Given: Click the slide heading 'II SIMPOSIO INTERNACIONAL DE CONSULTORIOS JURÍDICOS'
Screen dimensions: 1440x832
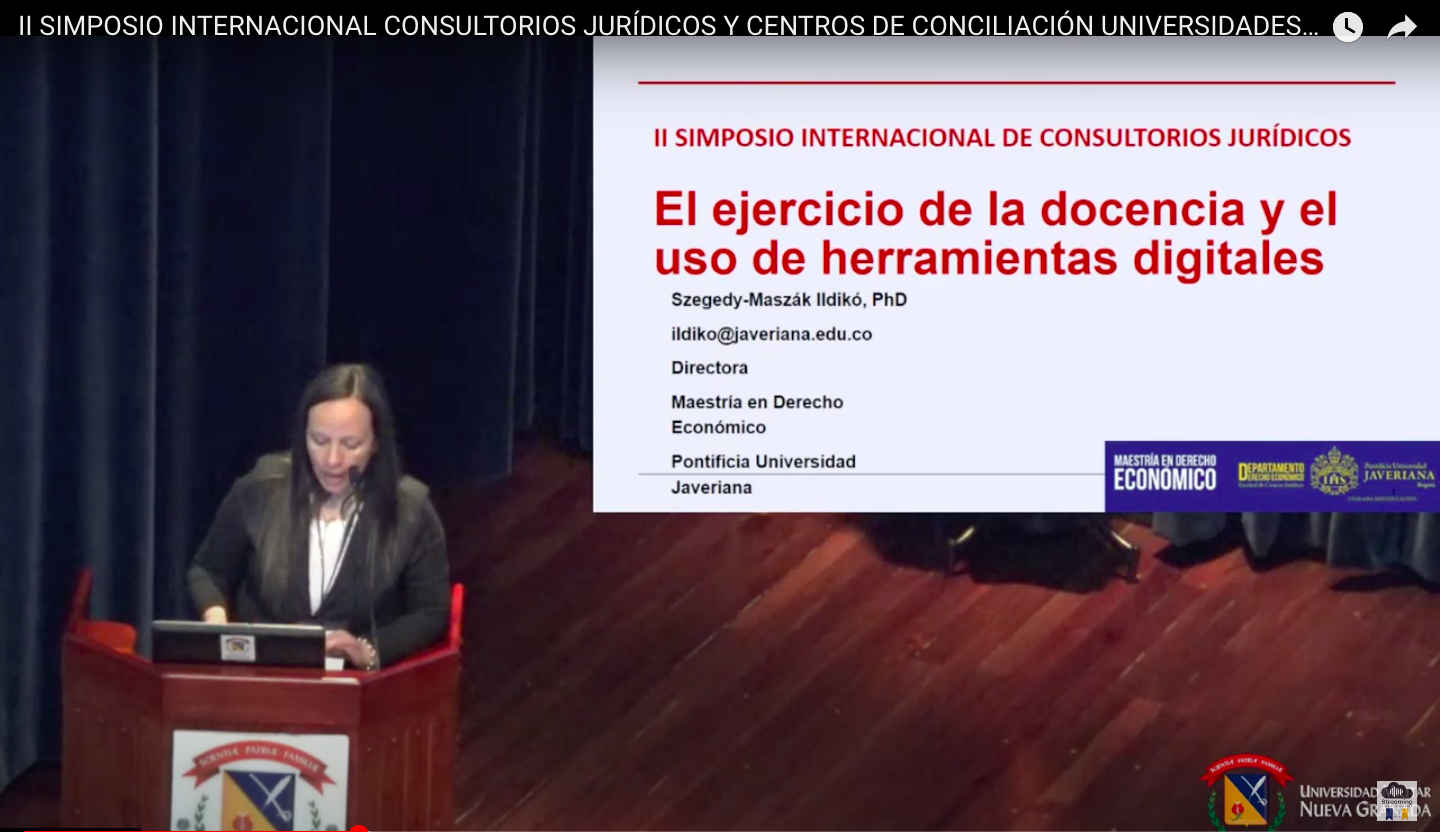Looking at the screenshot, I should tap(1002, 138).
